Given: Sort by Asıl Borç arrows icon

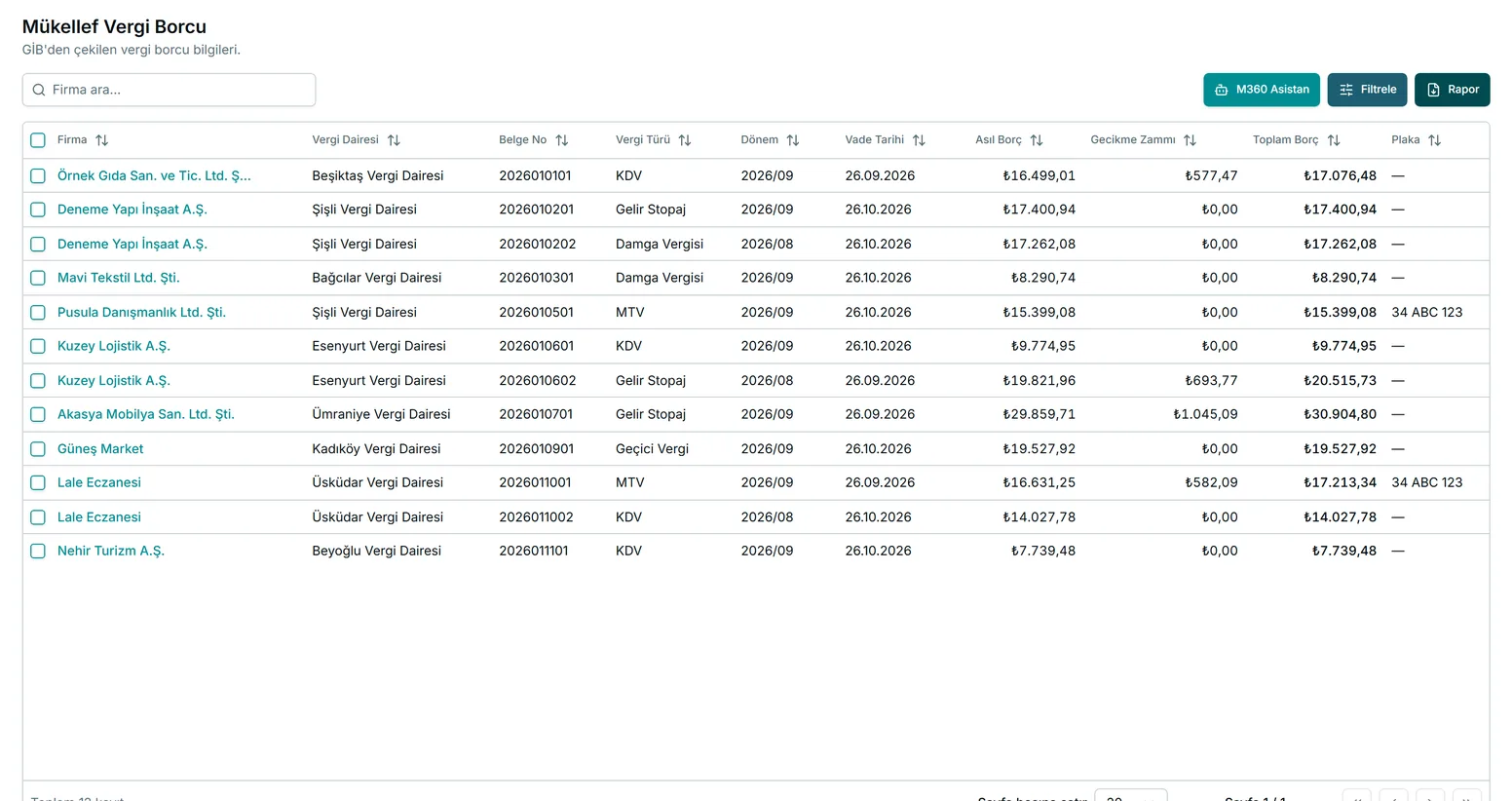Looking at the screenshot, I should [1037, 140].
